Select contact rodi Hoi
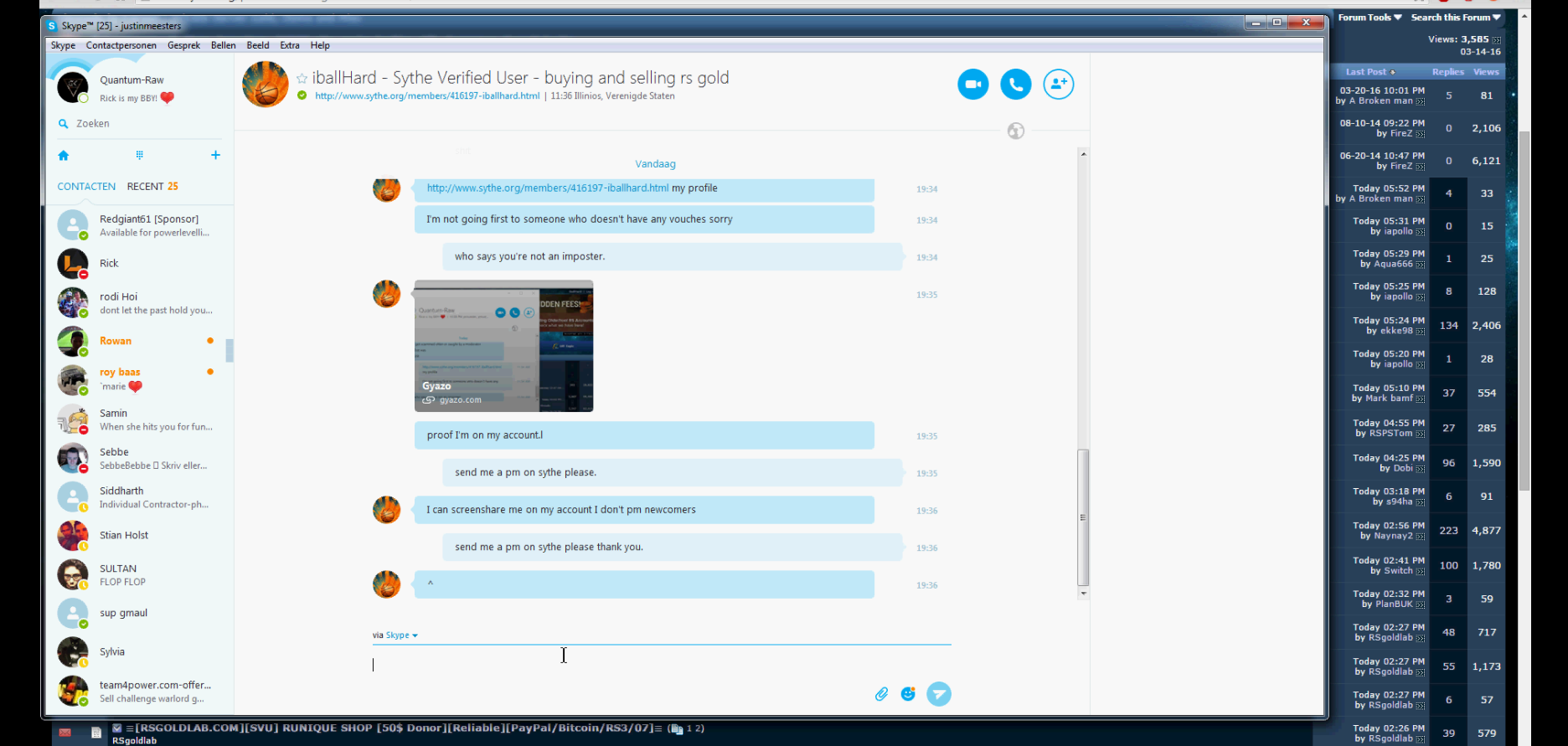The height and width of the screenshot is (746, 1568). coord(139,303)
